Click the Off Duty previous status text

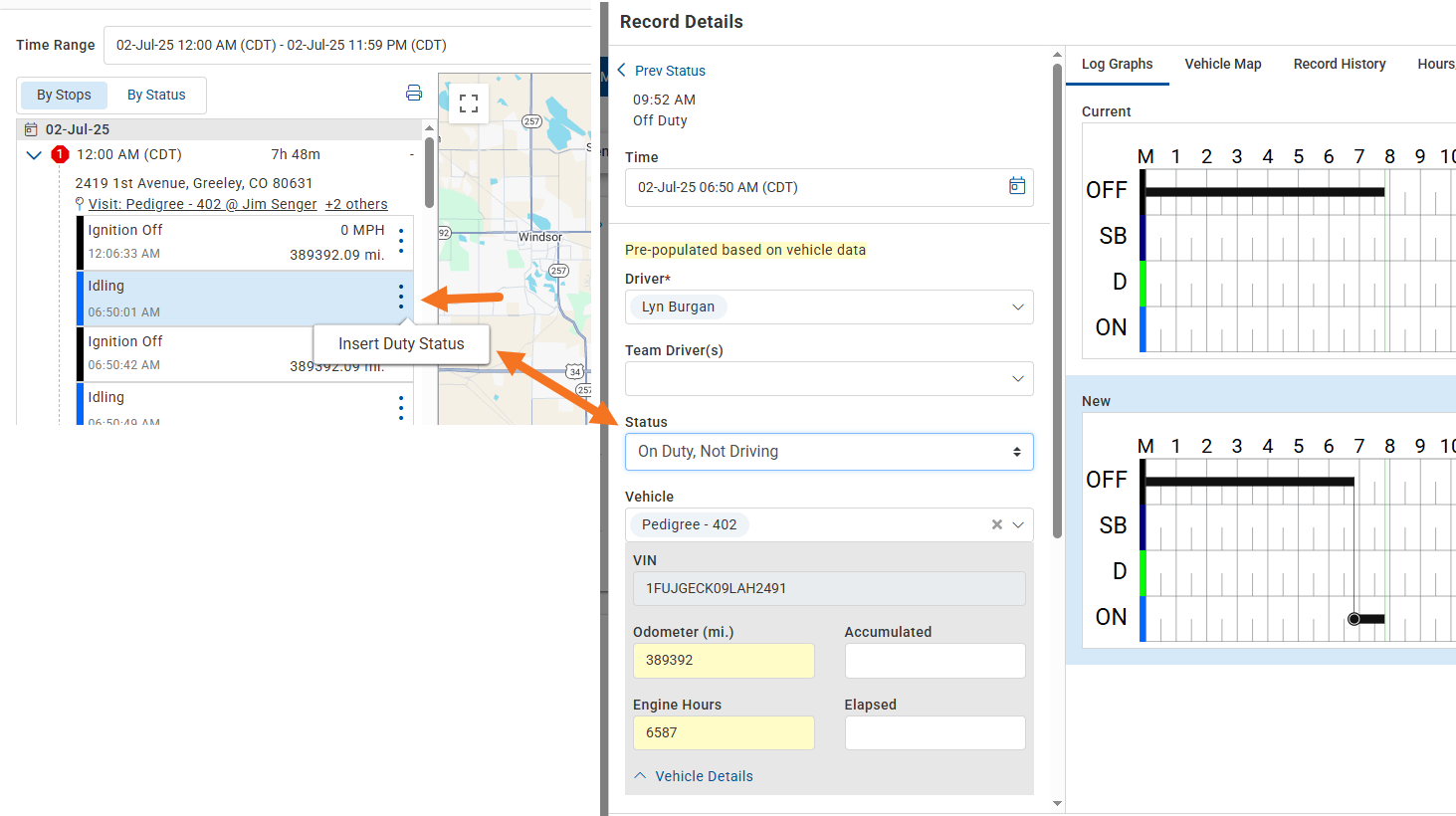(x=660, y=120)
